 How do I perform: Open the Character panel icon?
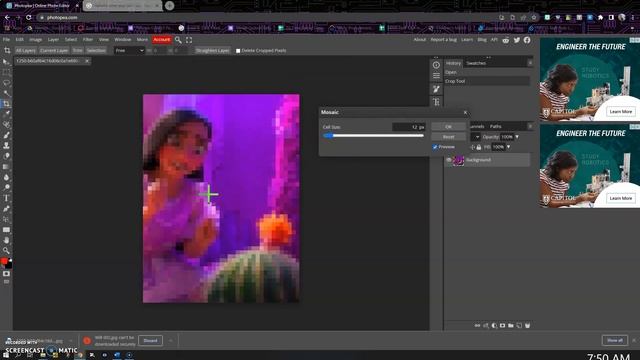tap(436, 102)
